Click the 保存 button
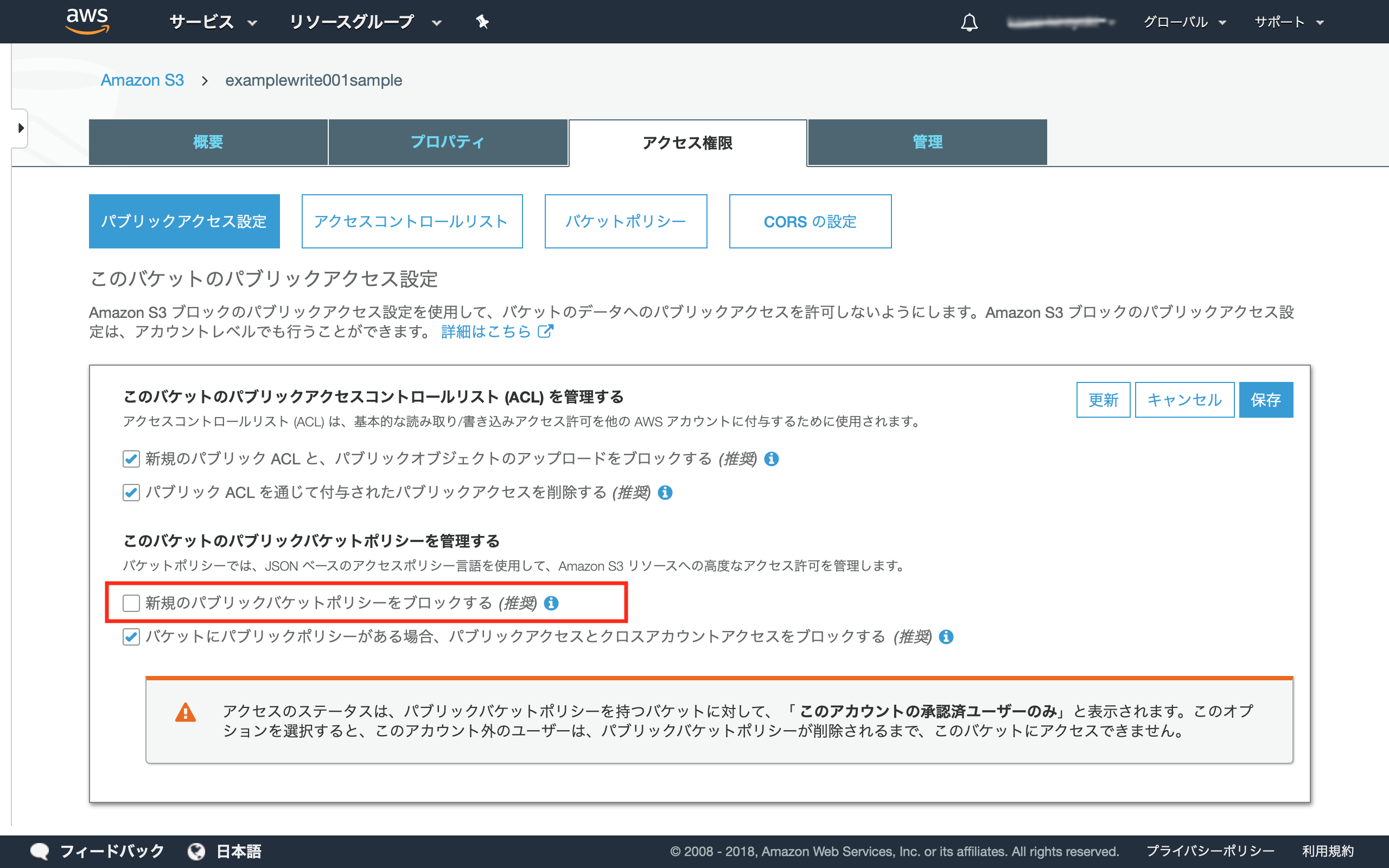 coord(1266,400)
